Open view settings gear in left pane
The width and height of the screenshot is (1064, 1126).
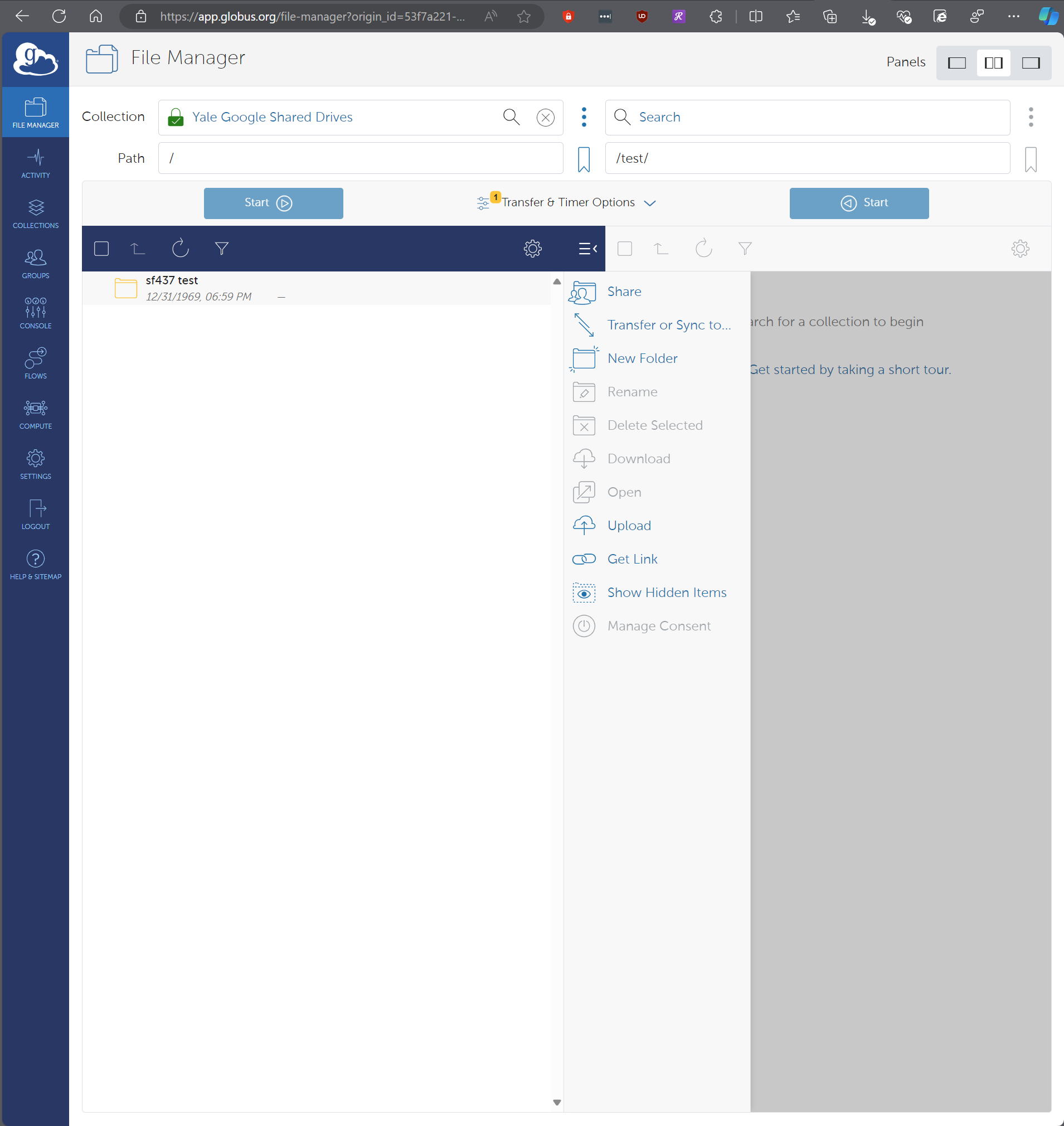(x=532, y=249)
